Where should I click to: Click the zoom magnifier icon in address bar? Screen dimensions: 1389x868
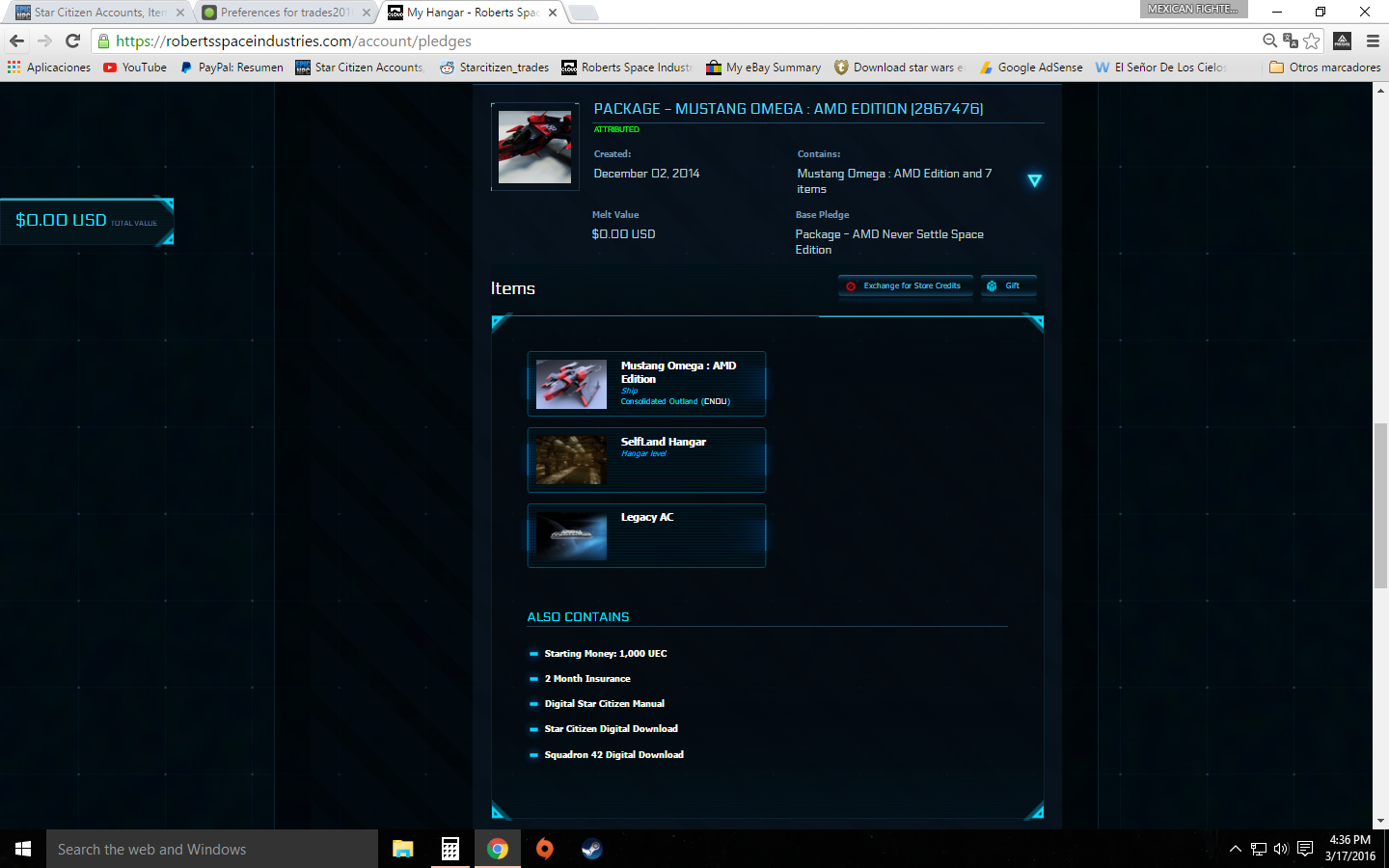pyautogui.click(x=1269, y=41)
